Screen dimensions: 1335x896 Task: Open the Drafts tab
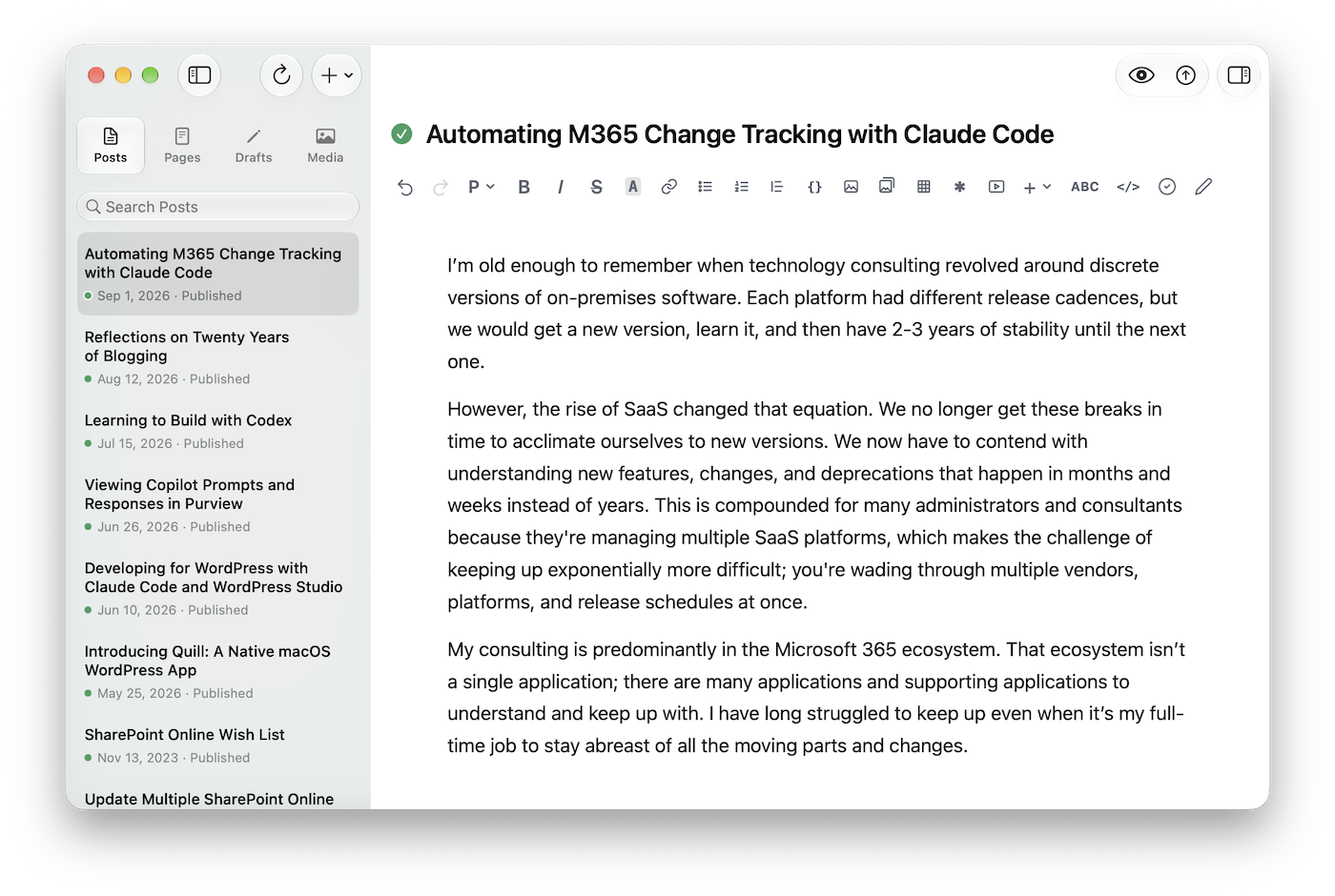[254, 145]
